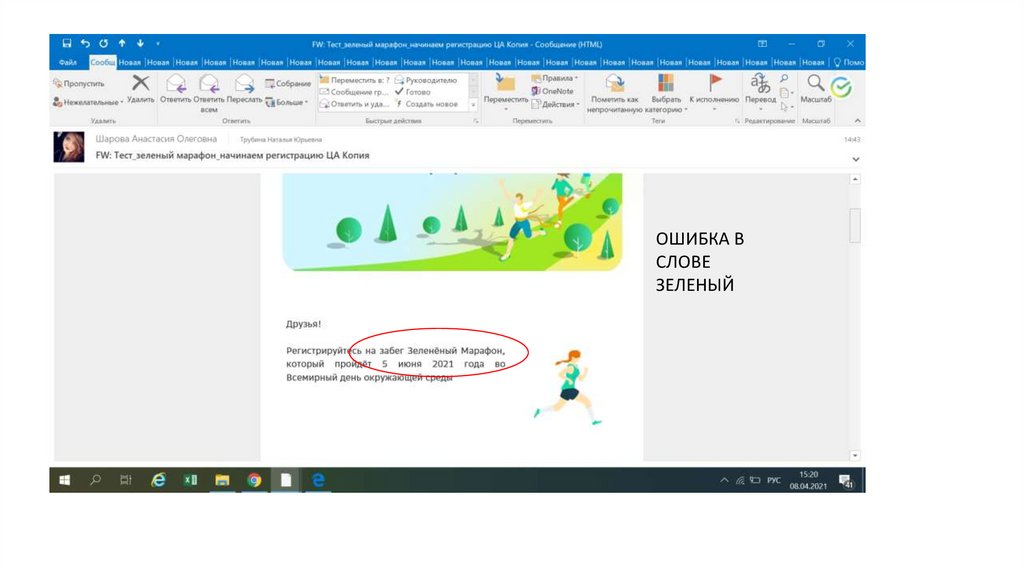Screen dimensions: 1024x574
Task: Open the Масштаб zoom magnifier
Action: (816, 87)
